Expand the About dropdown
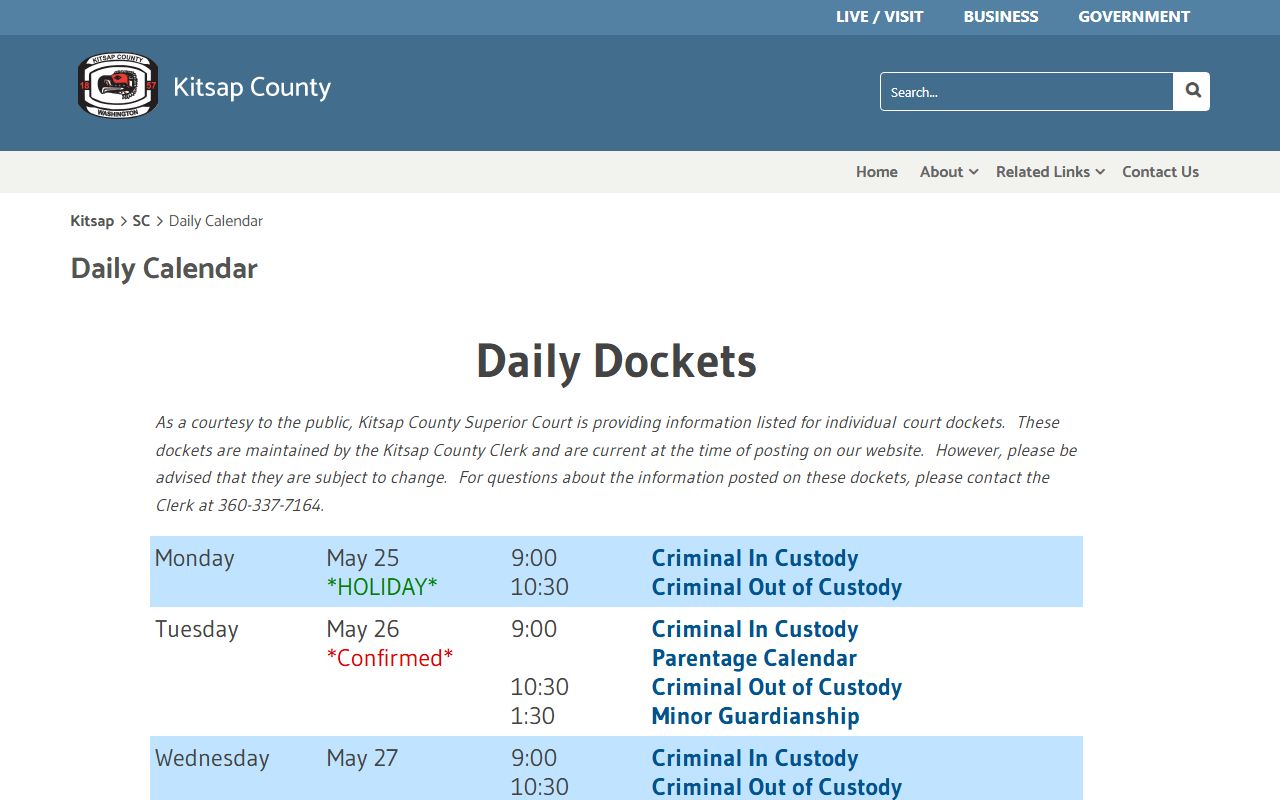The image size is (1280, 800). pos(948,172)
